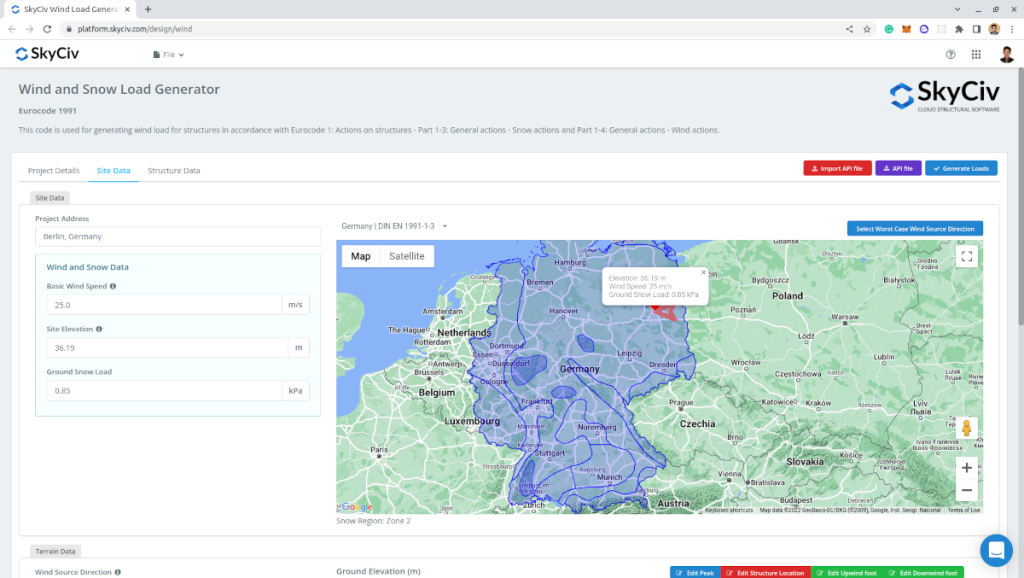Image resolution: width=1024 pixels, height=578 pixels.
Task: Close the map info popup
Action: [703, 271]
